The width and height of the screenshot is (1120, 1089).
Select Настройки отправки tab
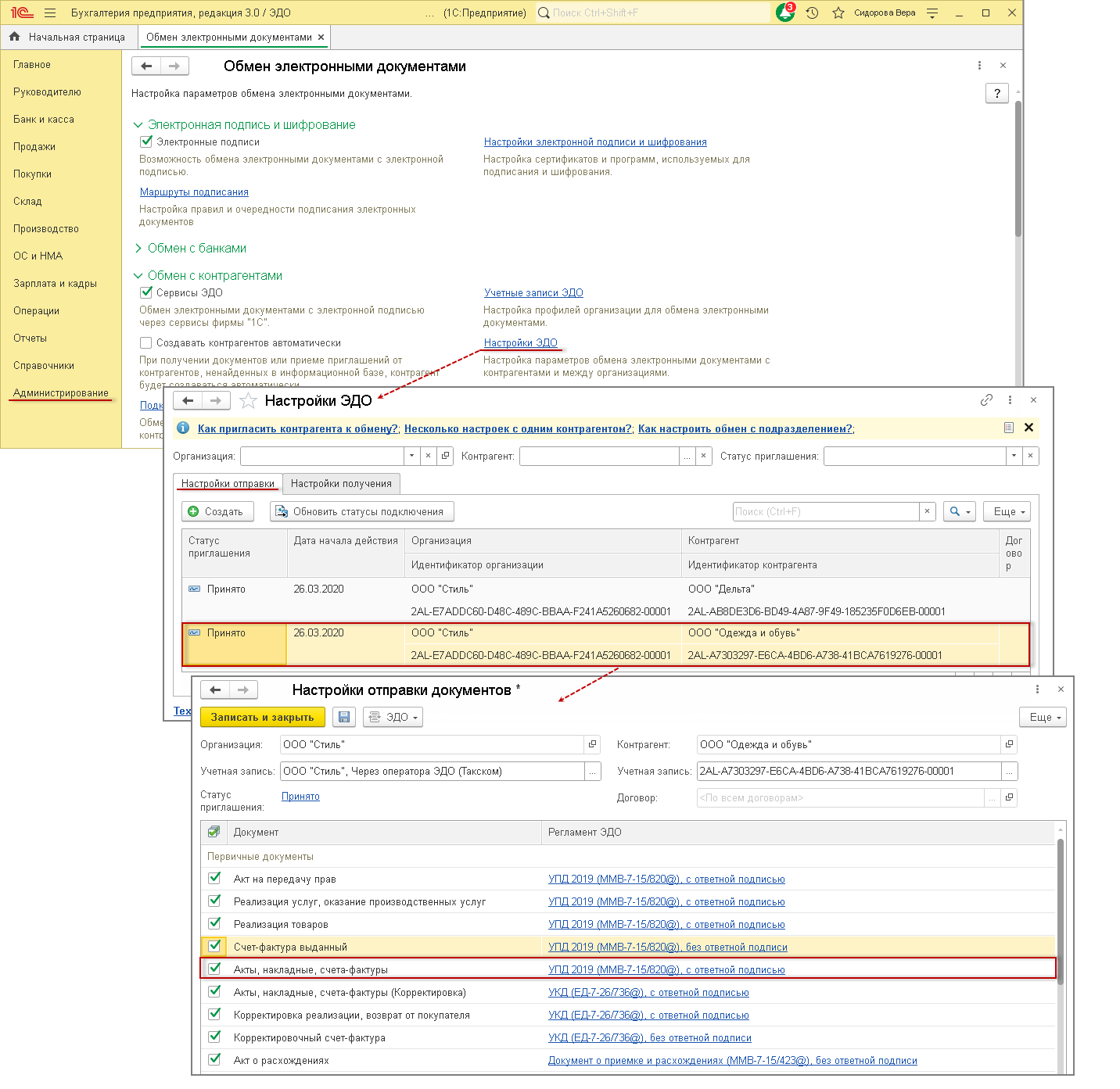228,484
